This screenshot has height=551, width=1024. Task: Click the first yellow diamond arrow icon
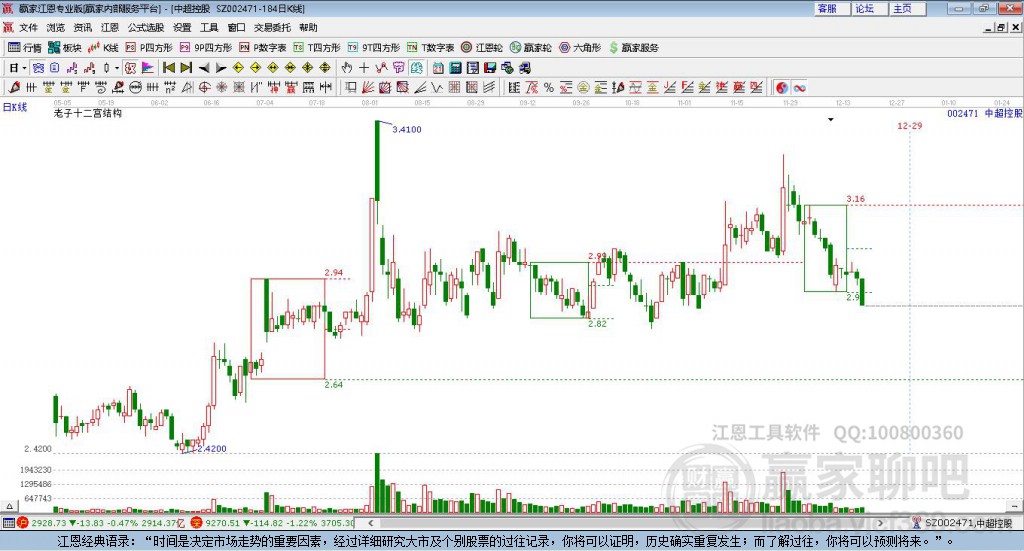click(x=238, y=68)
